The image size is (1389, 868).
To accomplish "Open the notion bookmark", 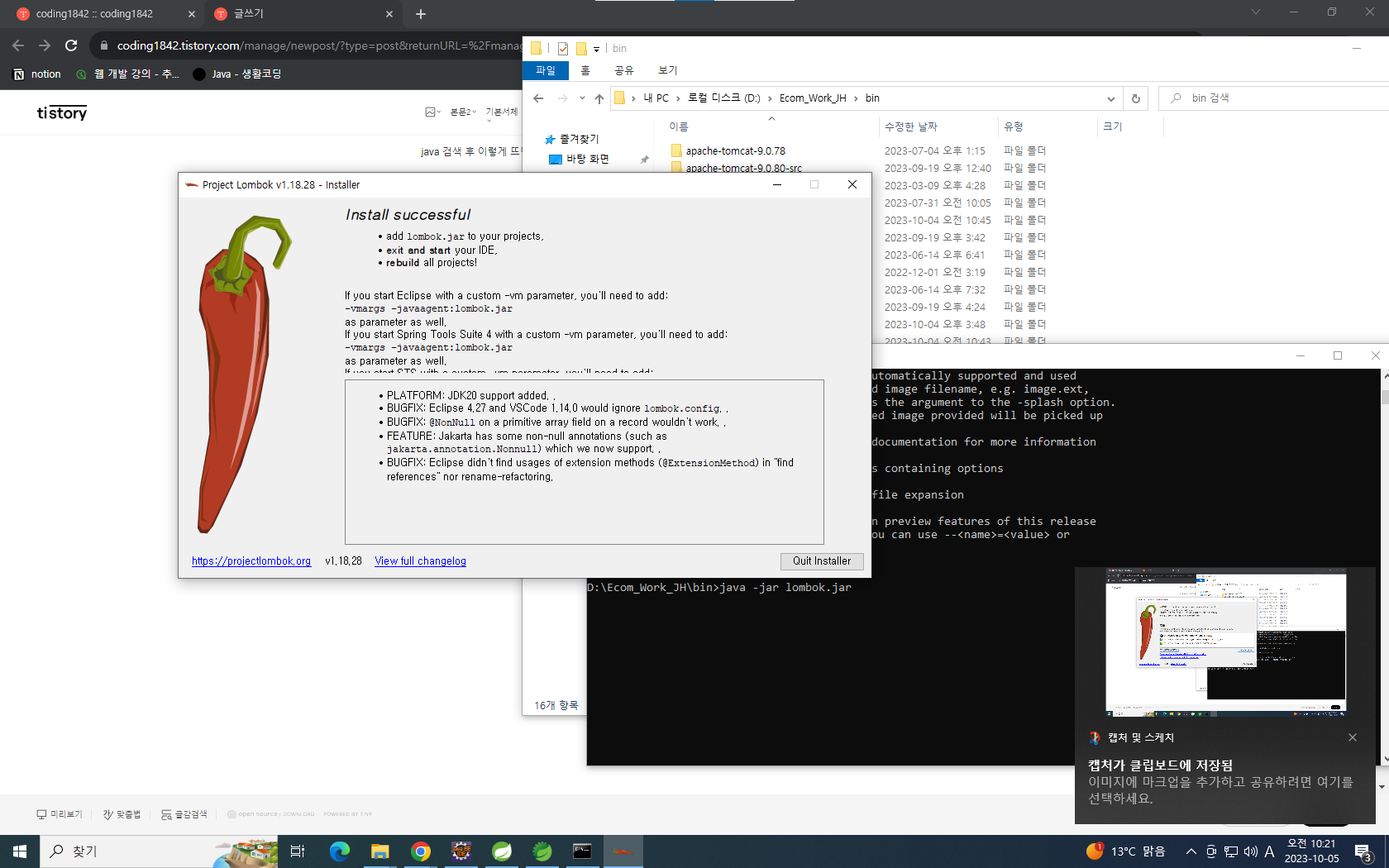I will (x=38, y=74).
